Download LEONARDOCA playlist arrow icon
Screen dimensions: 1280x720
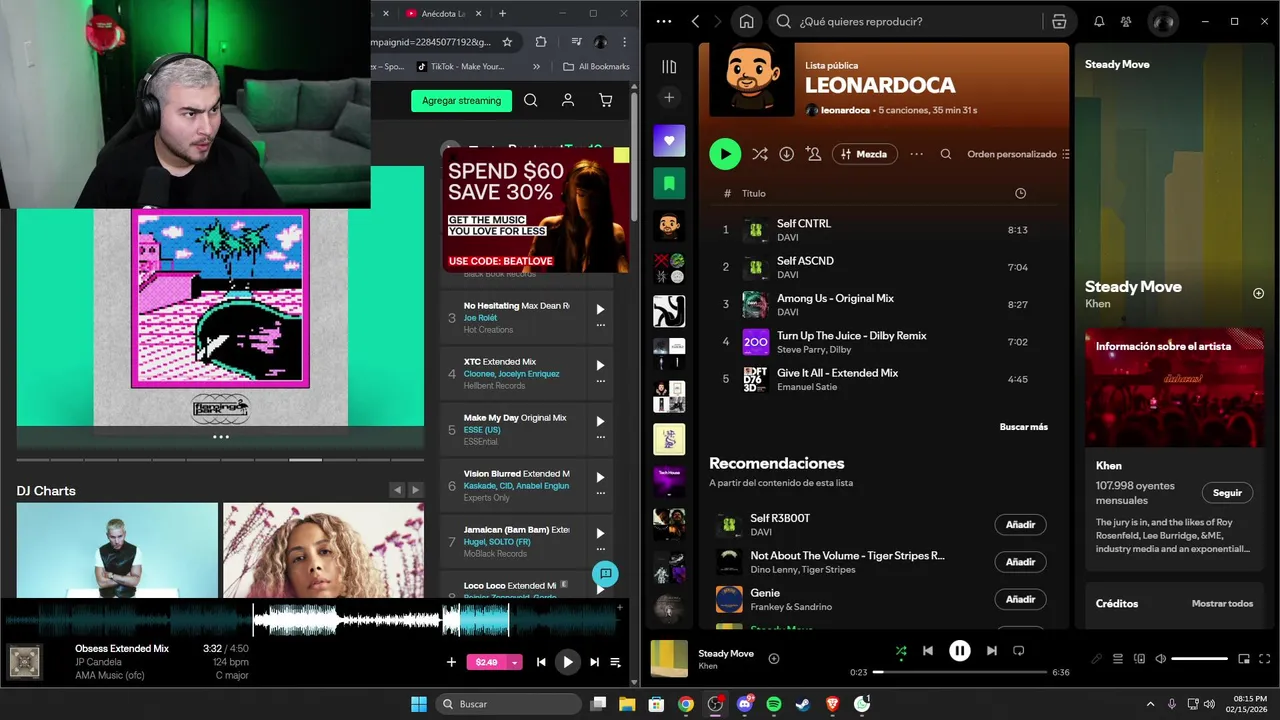pyautogui.click(x=786, y=154)
